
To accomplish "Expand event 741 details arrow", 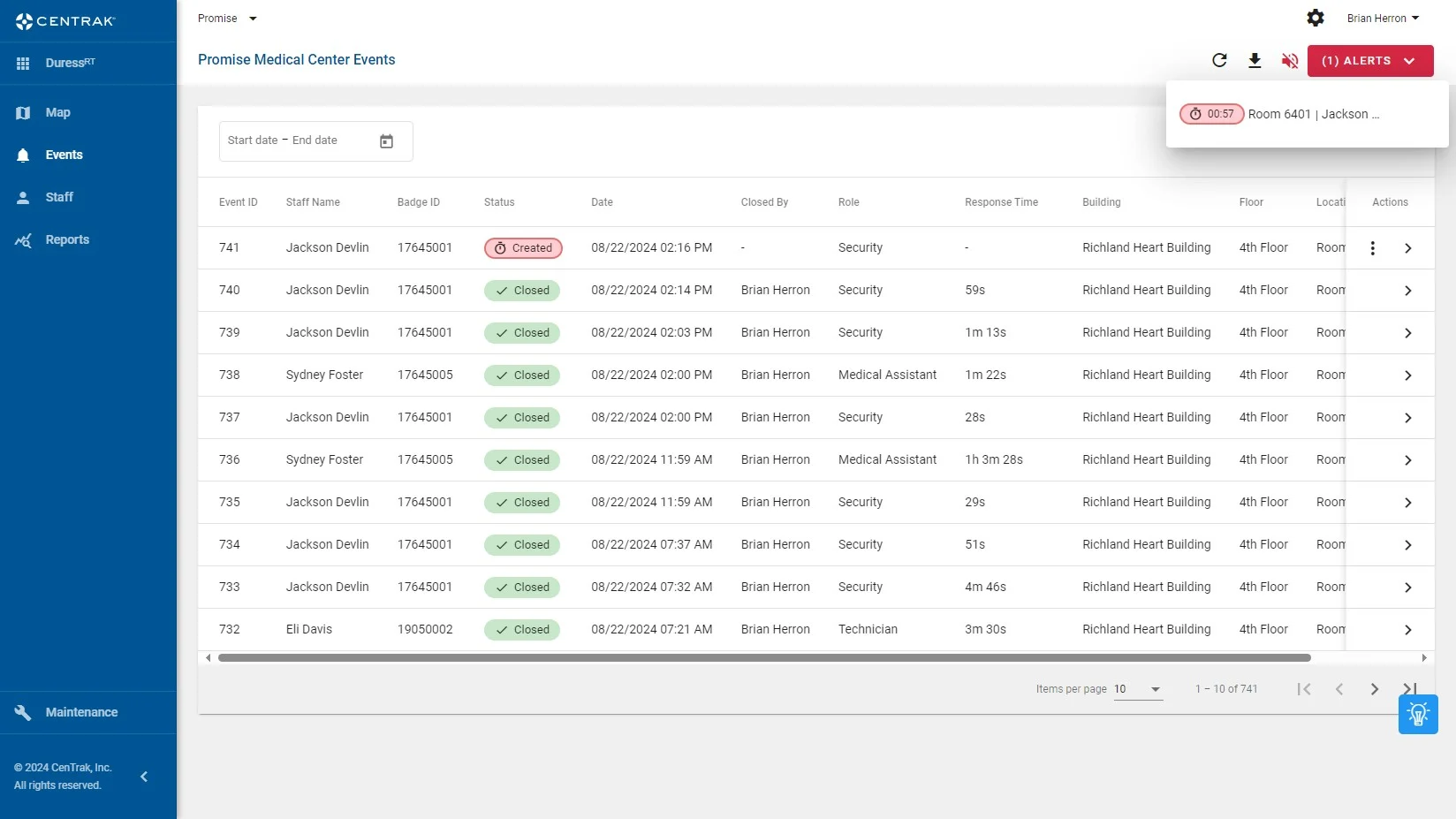I will point(1408,248).
